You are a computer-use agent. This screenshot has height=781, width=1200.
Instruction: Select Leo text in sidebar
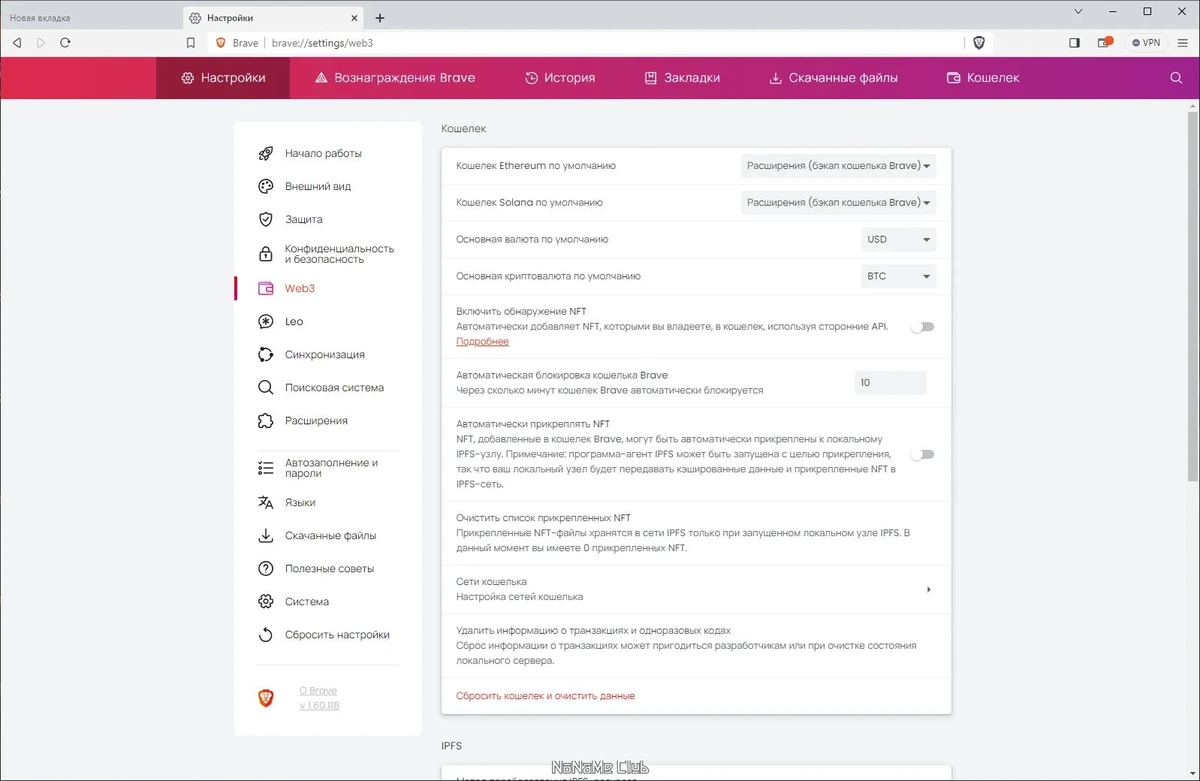coord(294,322)
